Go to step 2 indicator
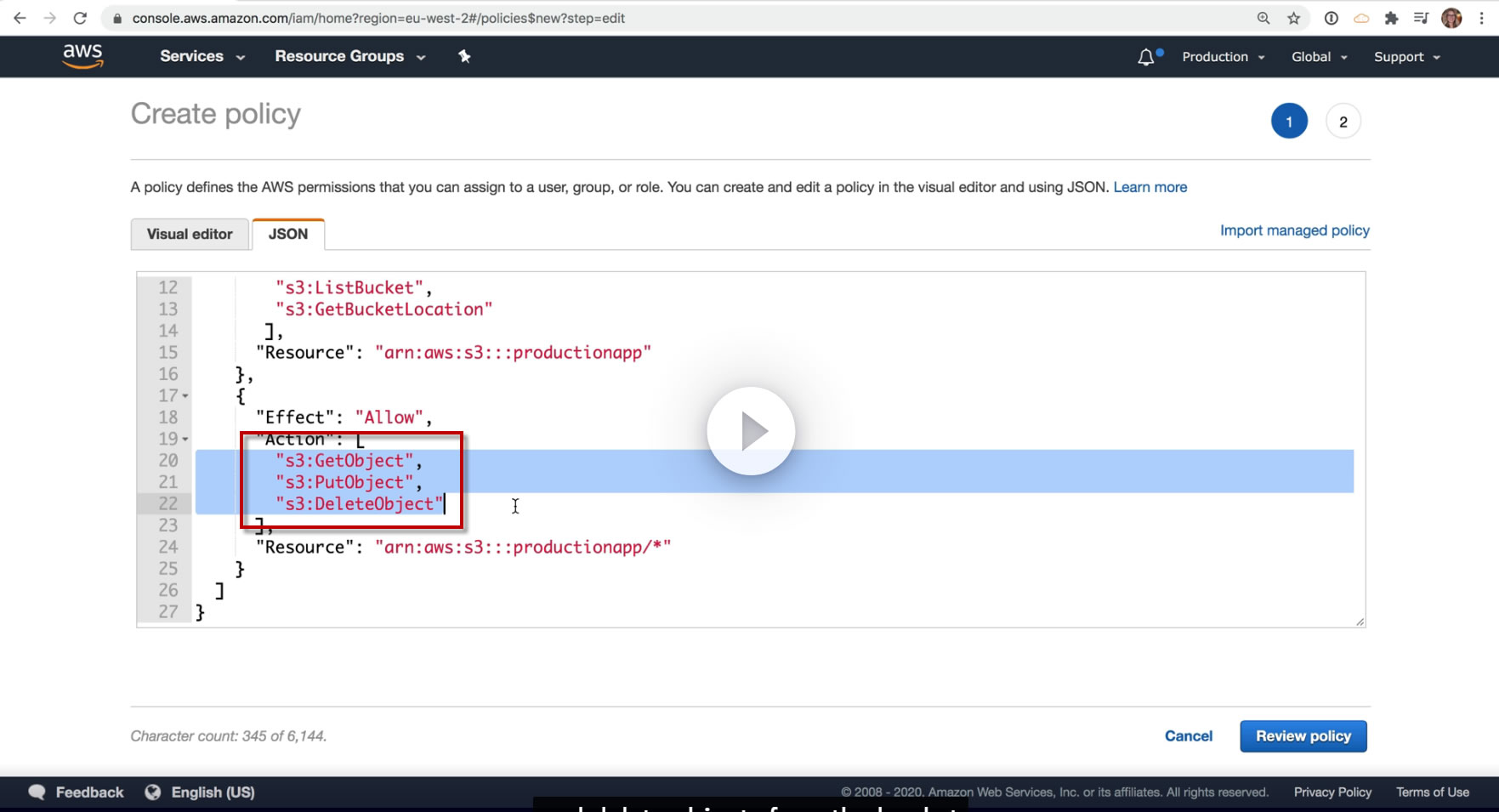The height and width of the screenshot is (812, 1499). coord(1343,122)
